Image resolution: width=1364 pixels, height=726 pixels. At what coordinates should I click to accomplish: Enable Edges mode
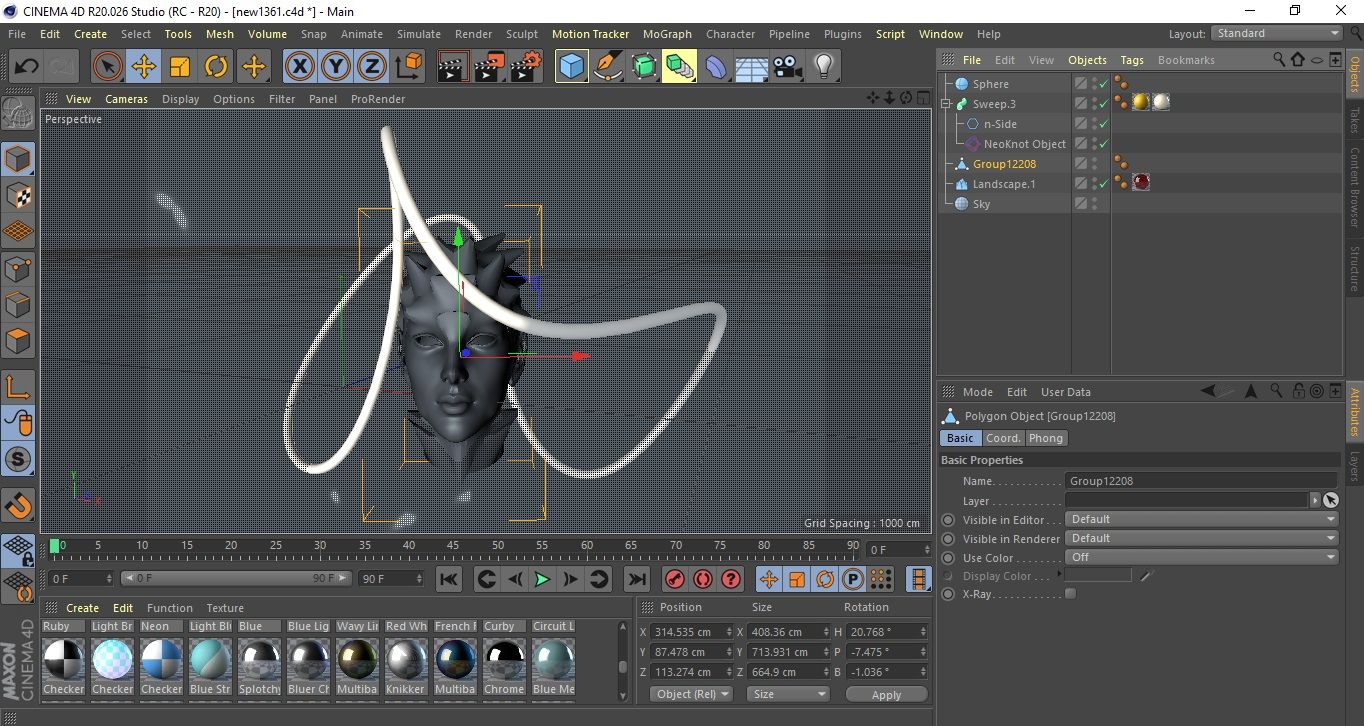pyautogui.click(x=18, y=305)
